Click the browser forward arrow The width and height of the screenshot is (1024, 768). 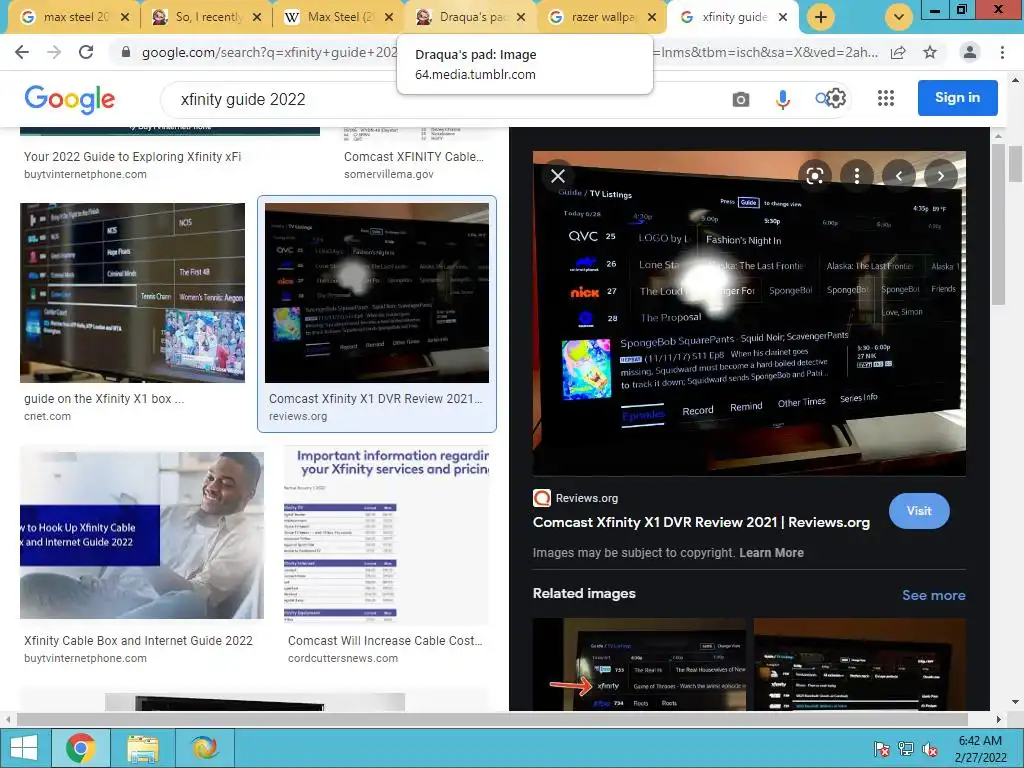[x=54, y=52]
